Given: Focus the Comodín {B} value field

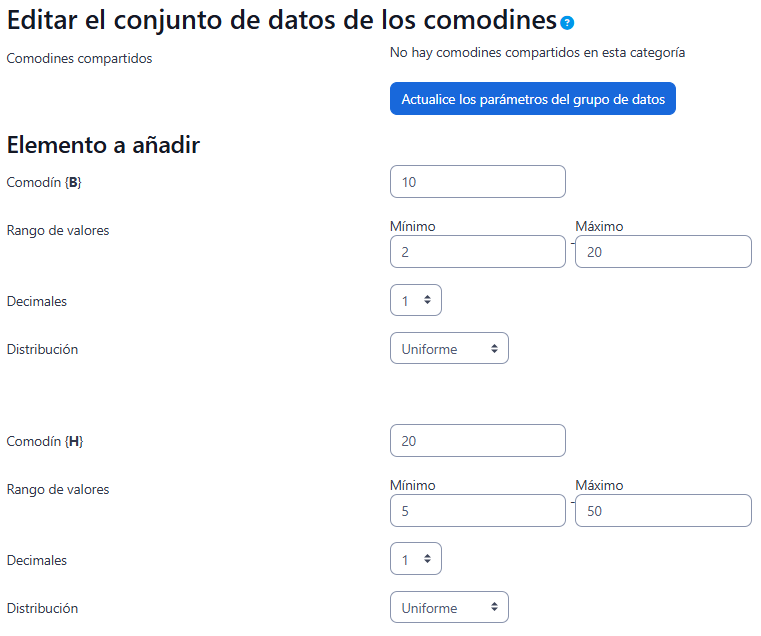Looking at the screenshot, I should pyautogui.click(x=477, y=182).
